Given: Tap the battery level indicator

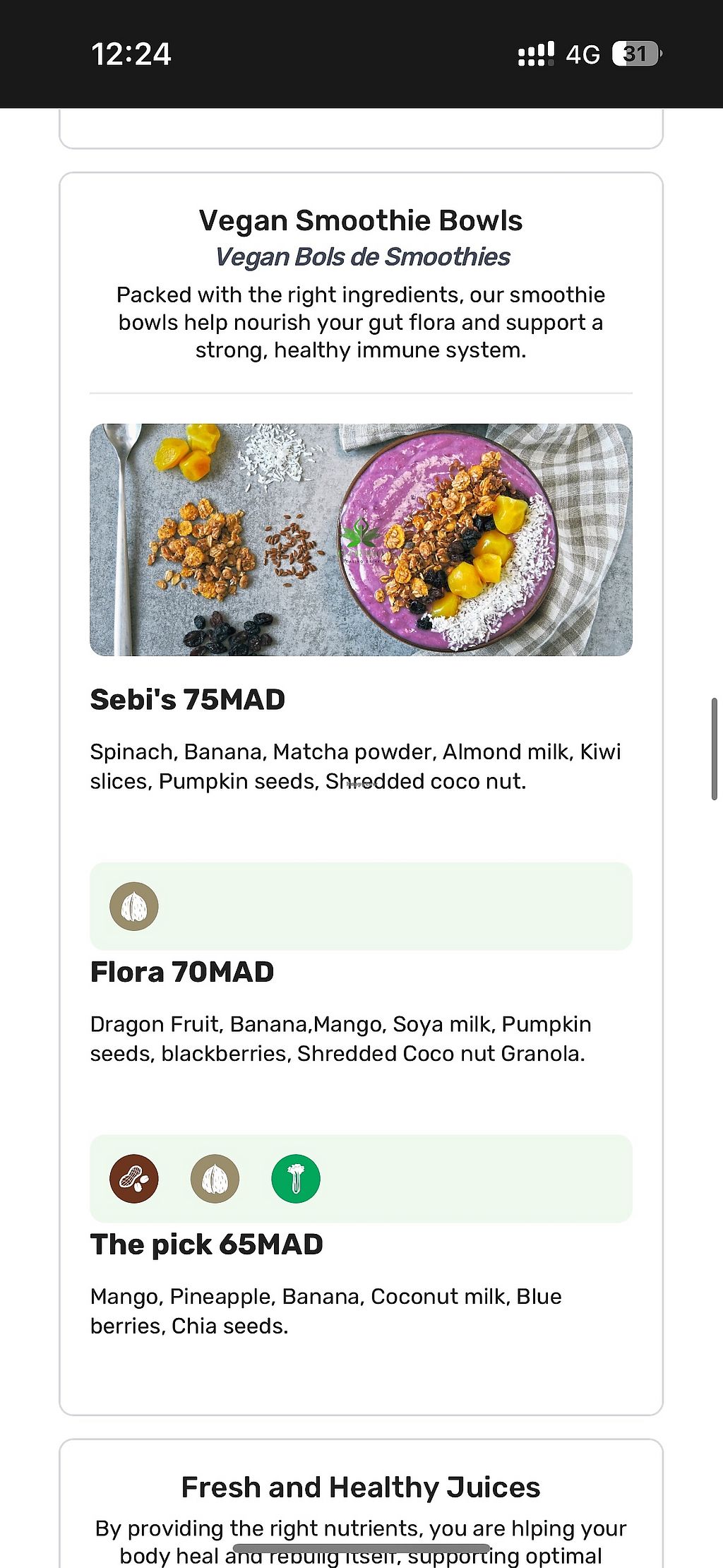Looking at the screenshot, I should (636, 54).
